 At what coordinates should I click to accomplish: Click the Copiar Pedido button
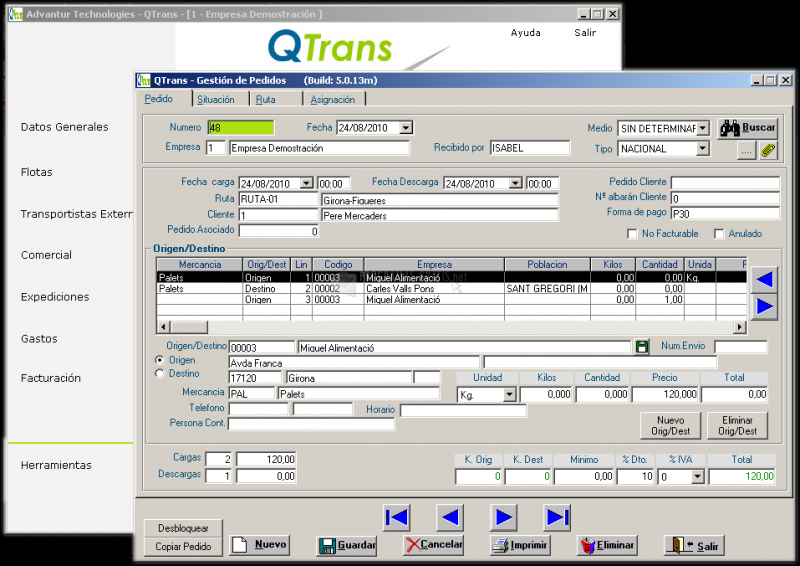point(183,547)
